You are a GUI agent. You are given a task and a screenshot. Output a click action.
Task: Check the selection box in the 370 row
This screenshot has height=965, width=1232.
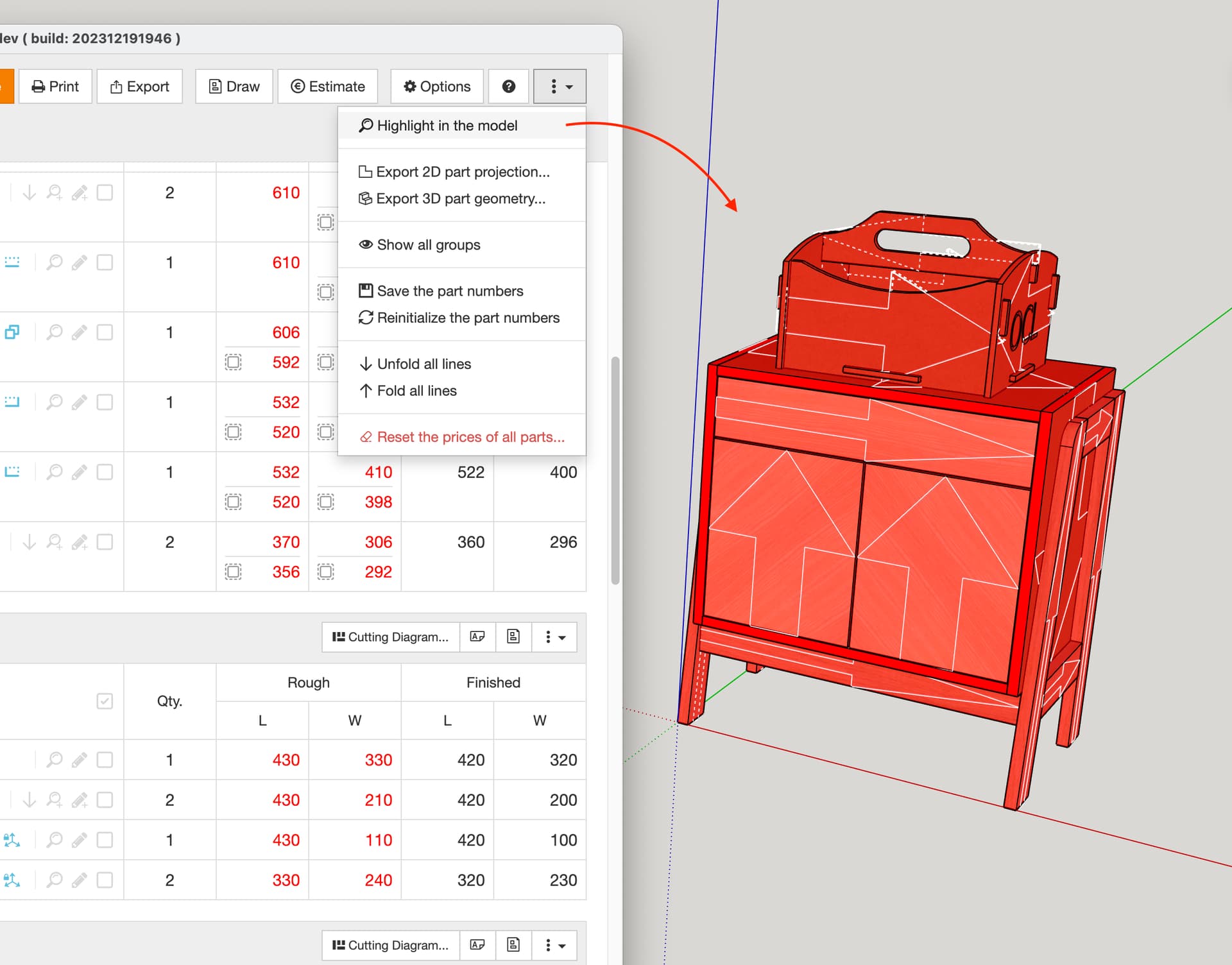(105, 542)
